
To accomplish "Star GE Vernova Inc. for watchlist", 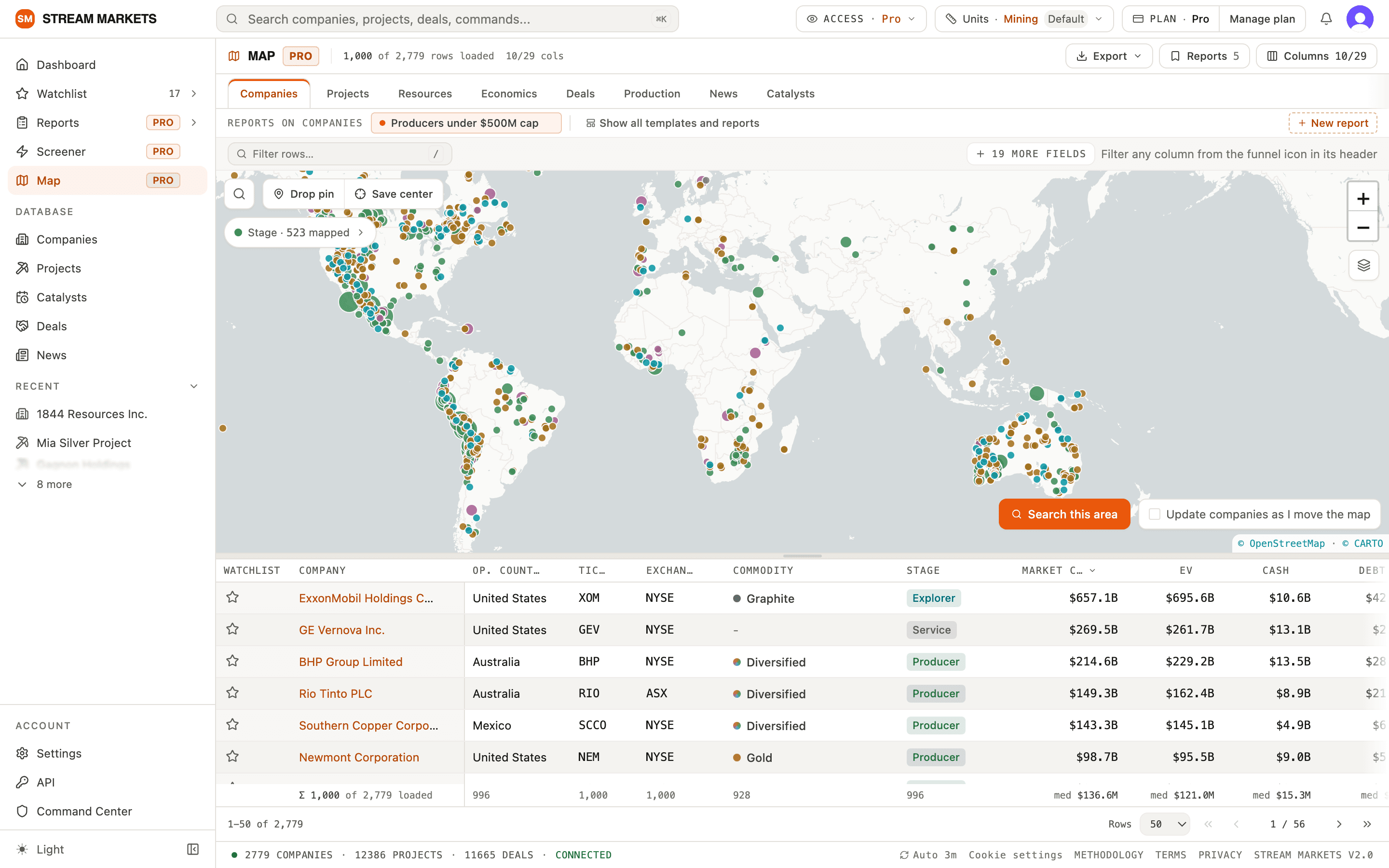I will click(x=232, y=629).
